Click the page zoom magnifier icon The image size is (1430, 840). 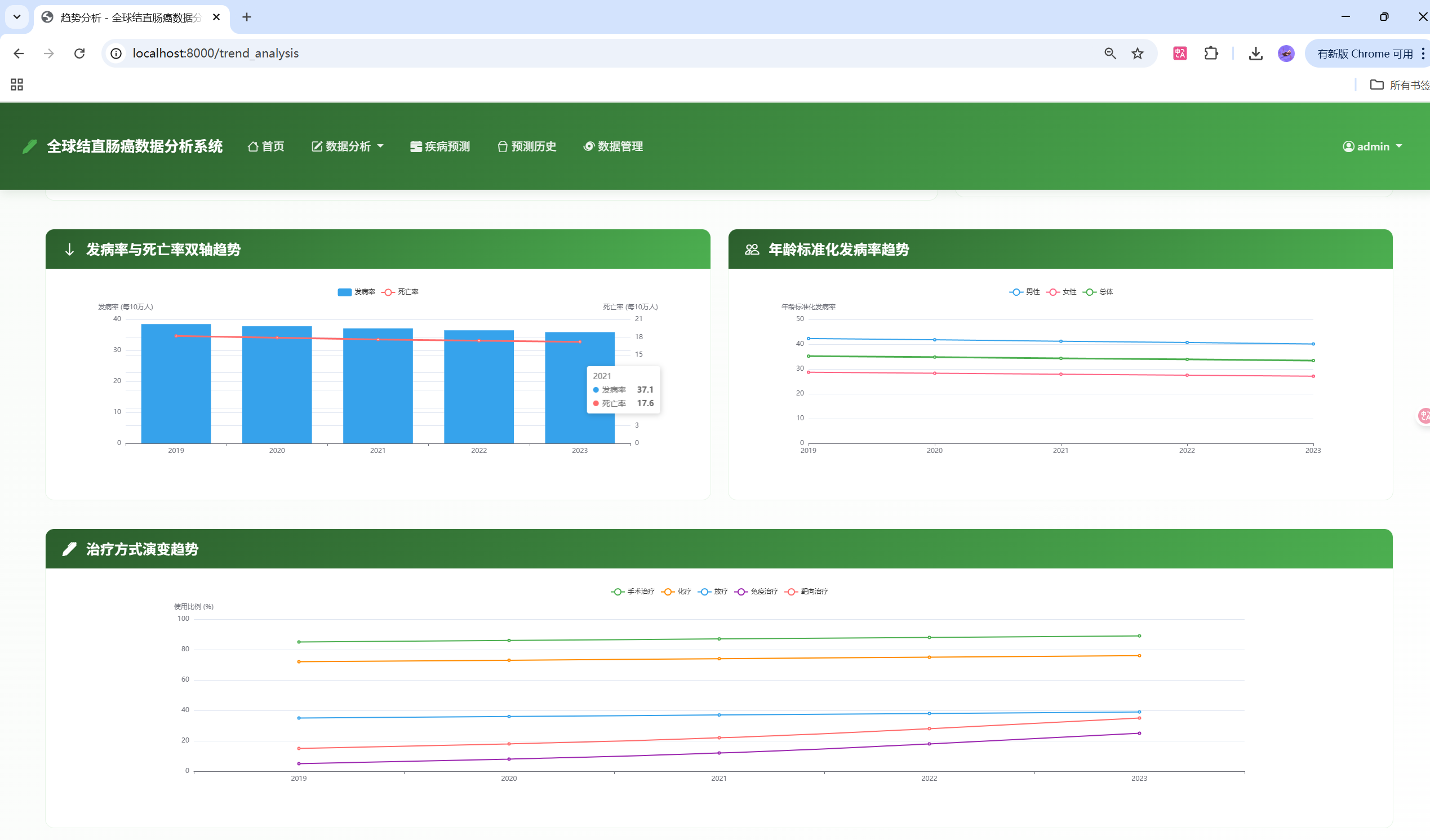pos(1110,54)
